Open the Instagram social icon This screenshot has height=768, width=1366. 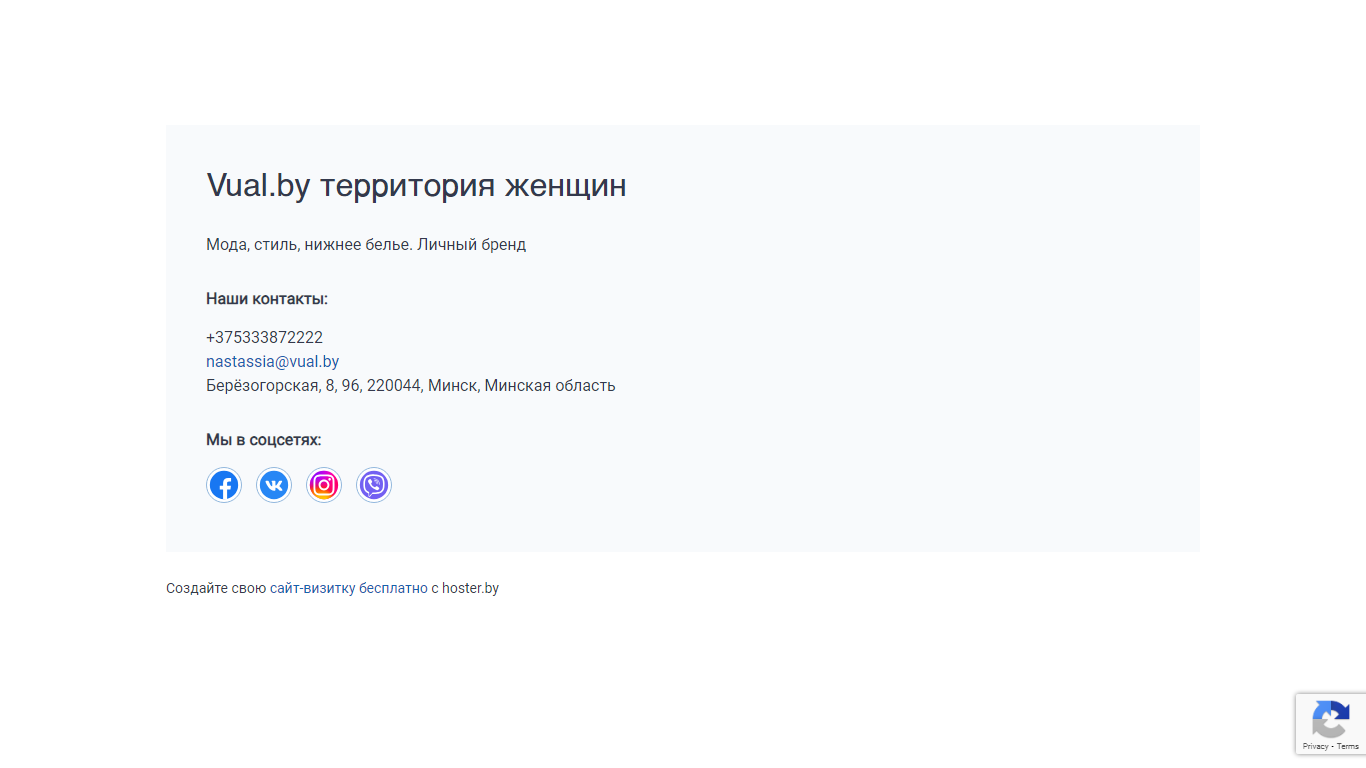pyautogui.click(x=324, y=485)
